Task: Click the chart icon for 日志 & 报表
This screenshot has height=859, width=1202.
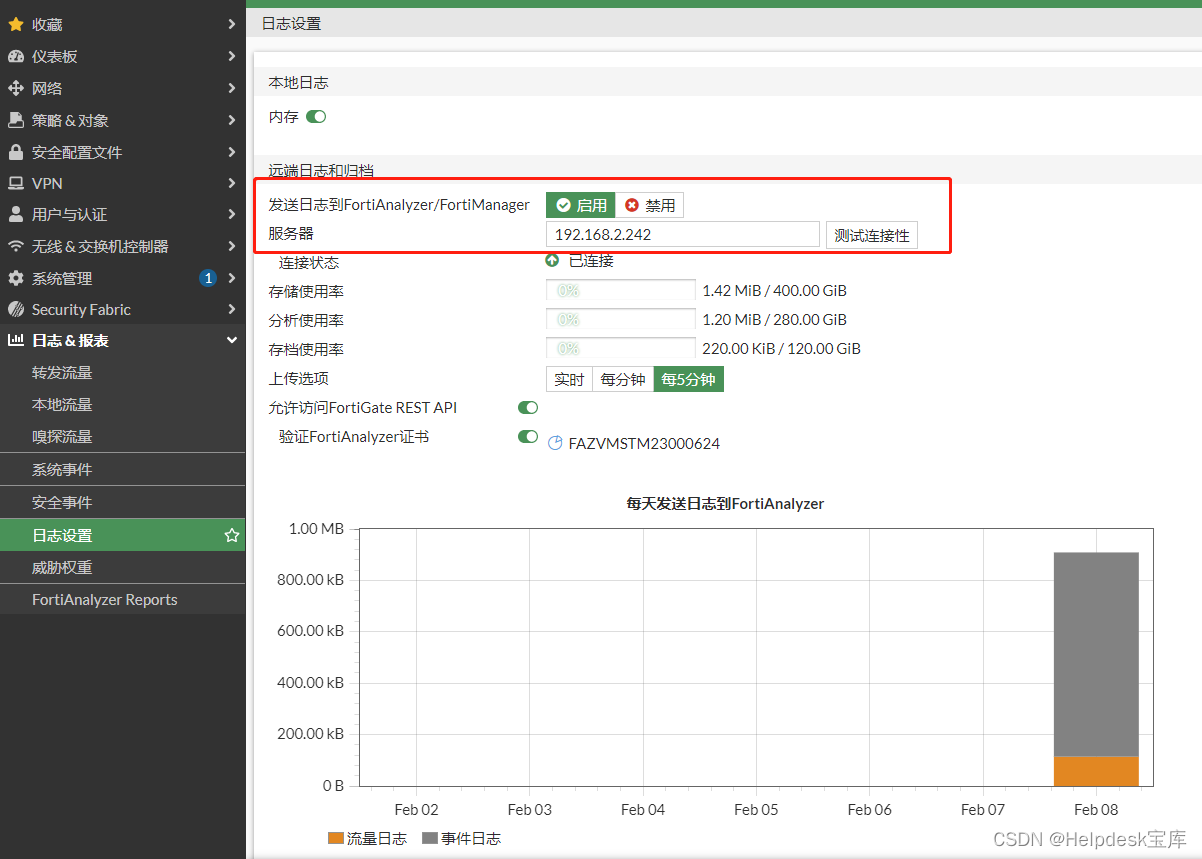Action: coord(15,340)
